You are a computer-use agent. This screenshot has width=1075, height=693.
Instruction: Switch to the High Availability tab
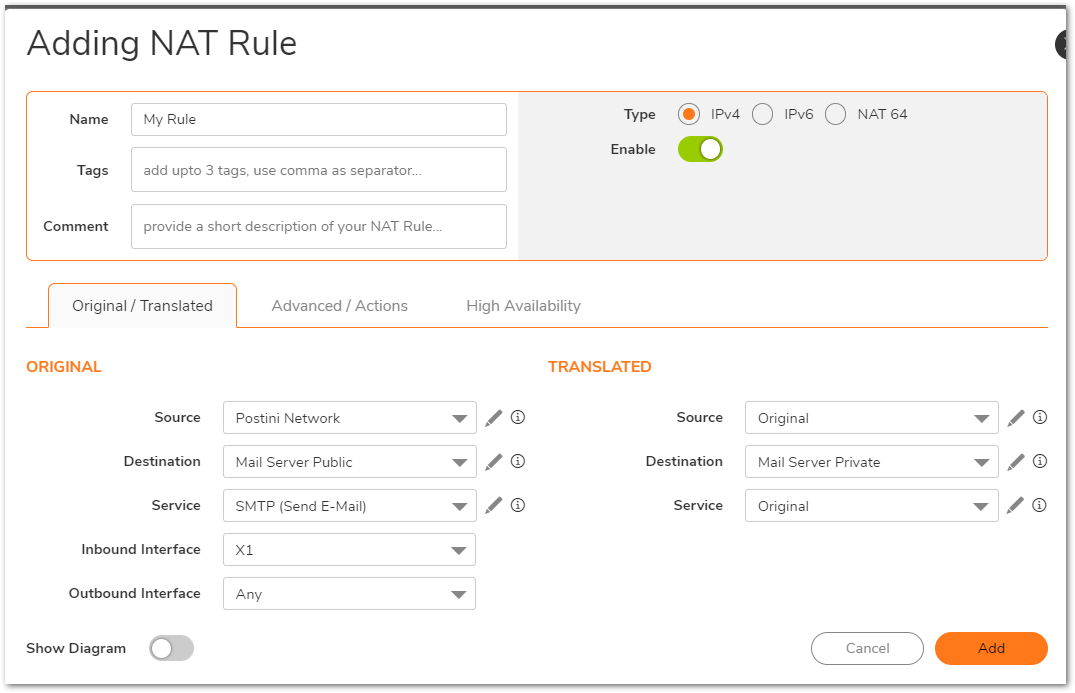tap(524, 306)
